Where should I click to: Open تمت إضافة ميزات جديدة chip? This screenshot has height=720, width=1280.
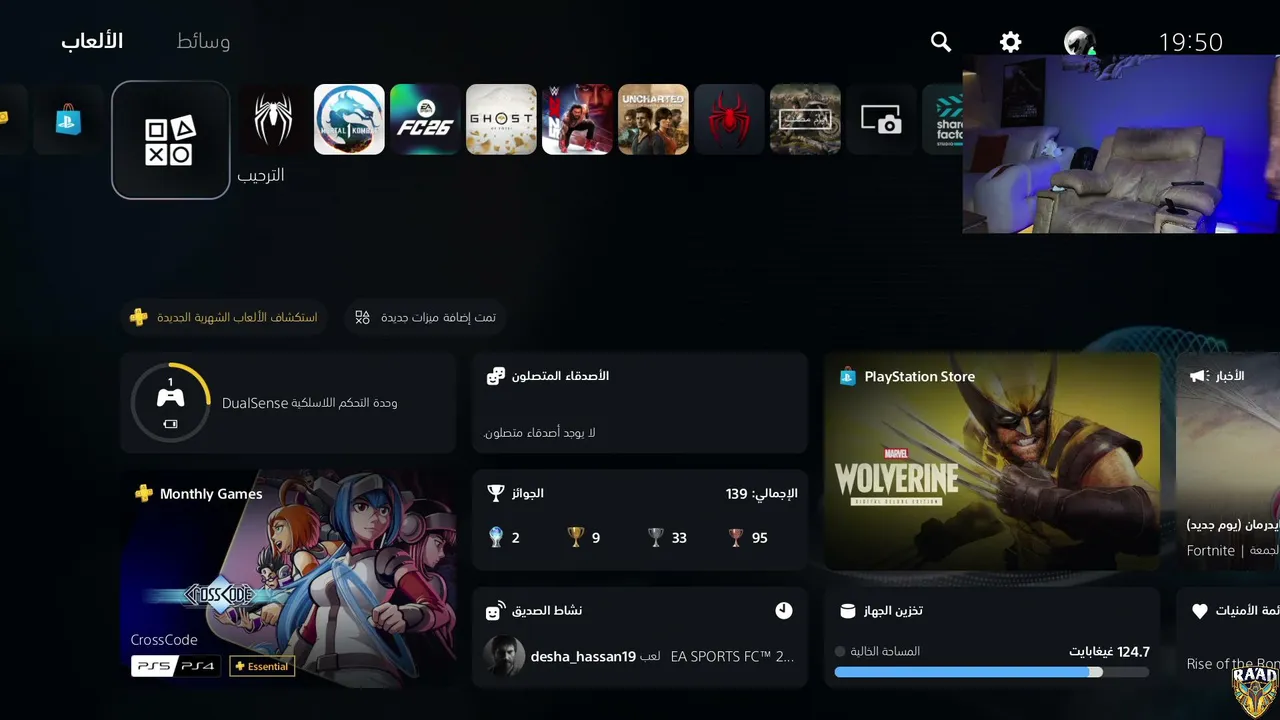tap(426, 317)
